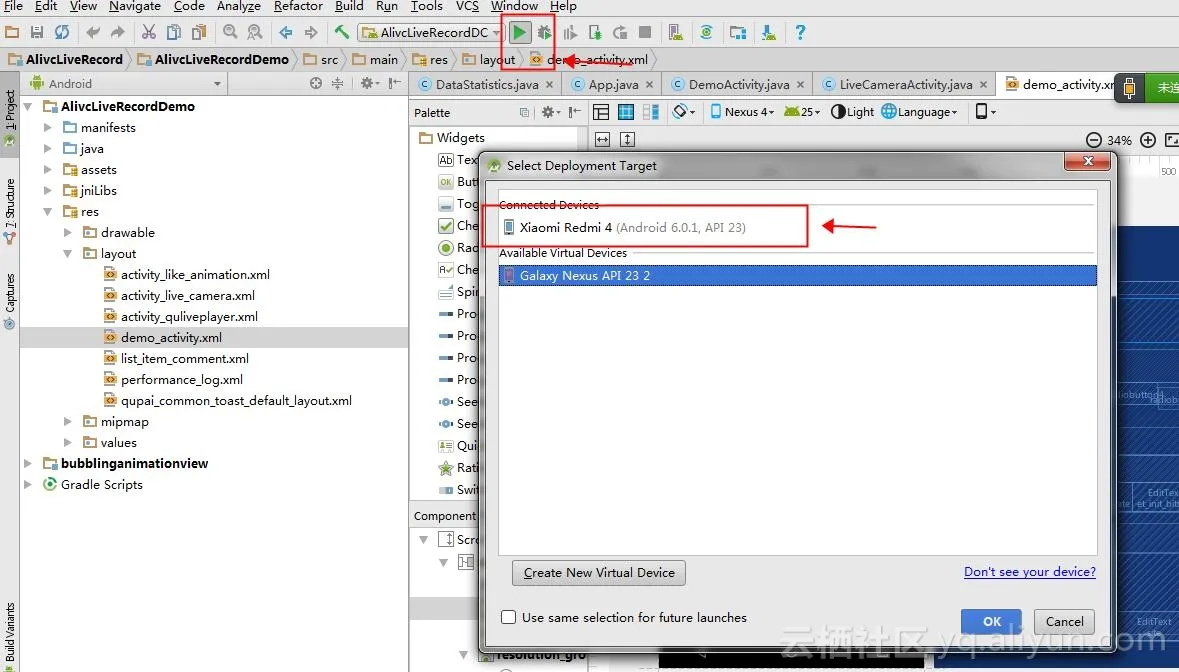
Task: Select activity_live_camera.xml in project tree
Action: pos(187,295)
